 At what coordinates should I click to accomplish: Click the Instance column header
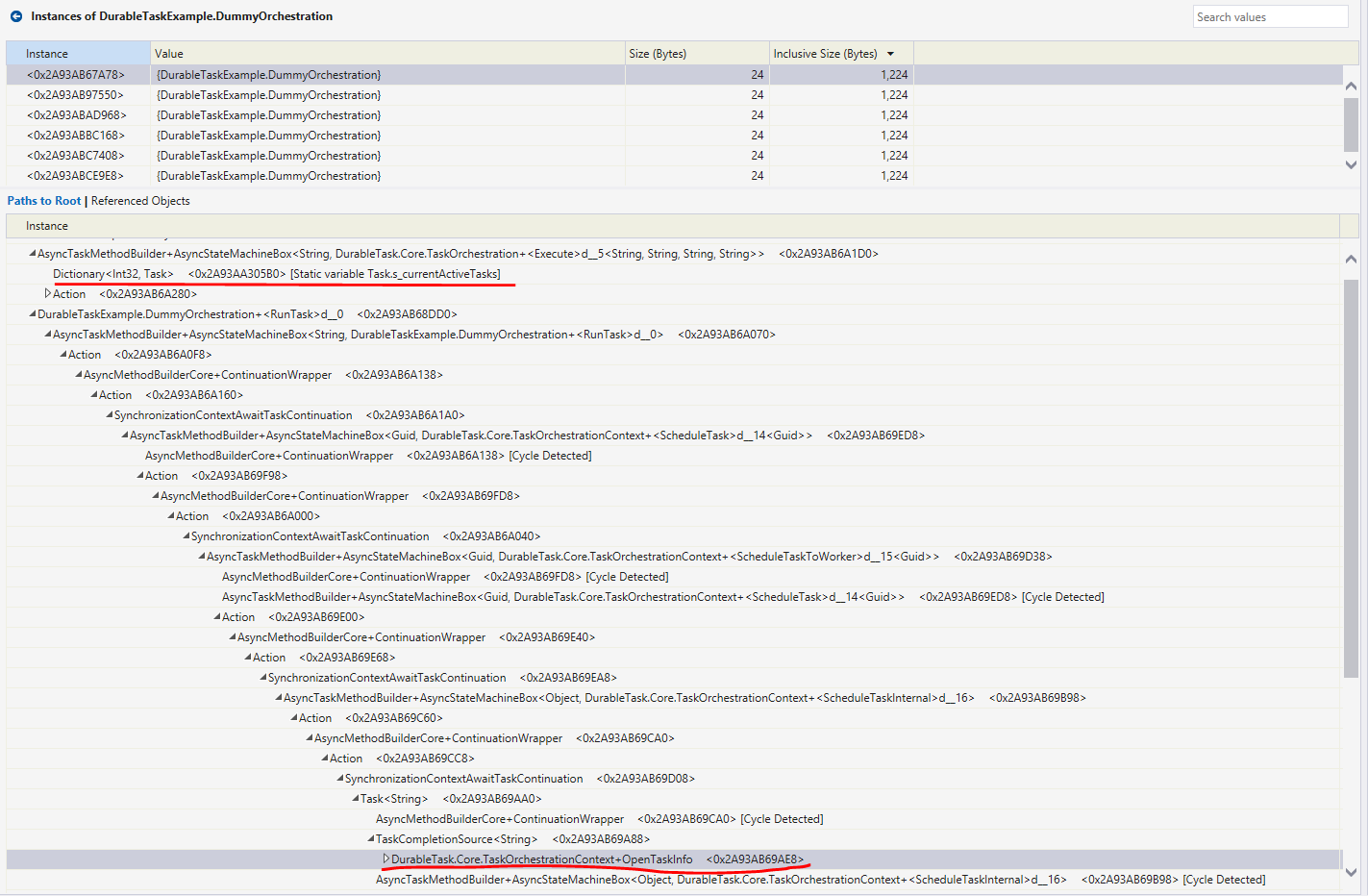(46, 53)
